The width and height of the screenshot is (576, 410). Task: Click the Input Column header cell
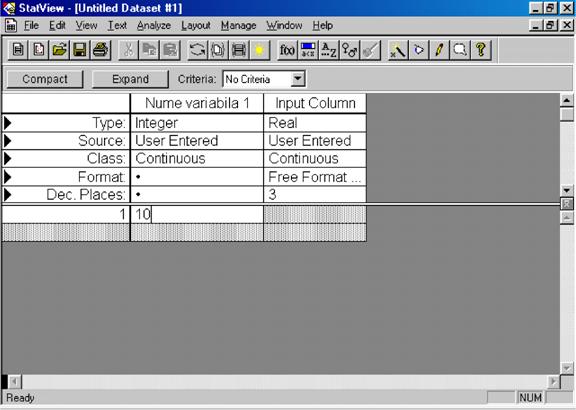click(315, 103)
